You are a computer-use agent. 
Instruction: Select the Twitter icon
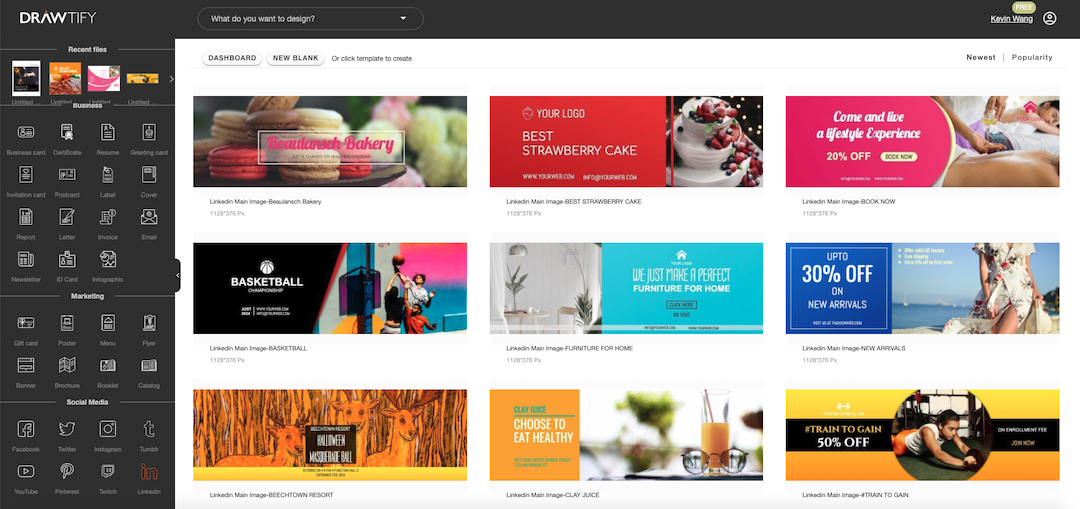(67, 429)
